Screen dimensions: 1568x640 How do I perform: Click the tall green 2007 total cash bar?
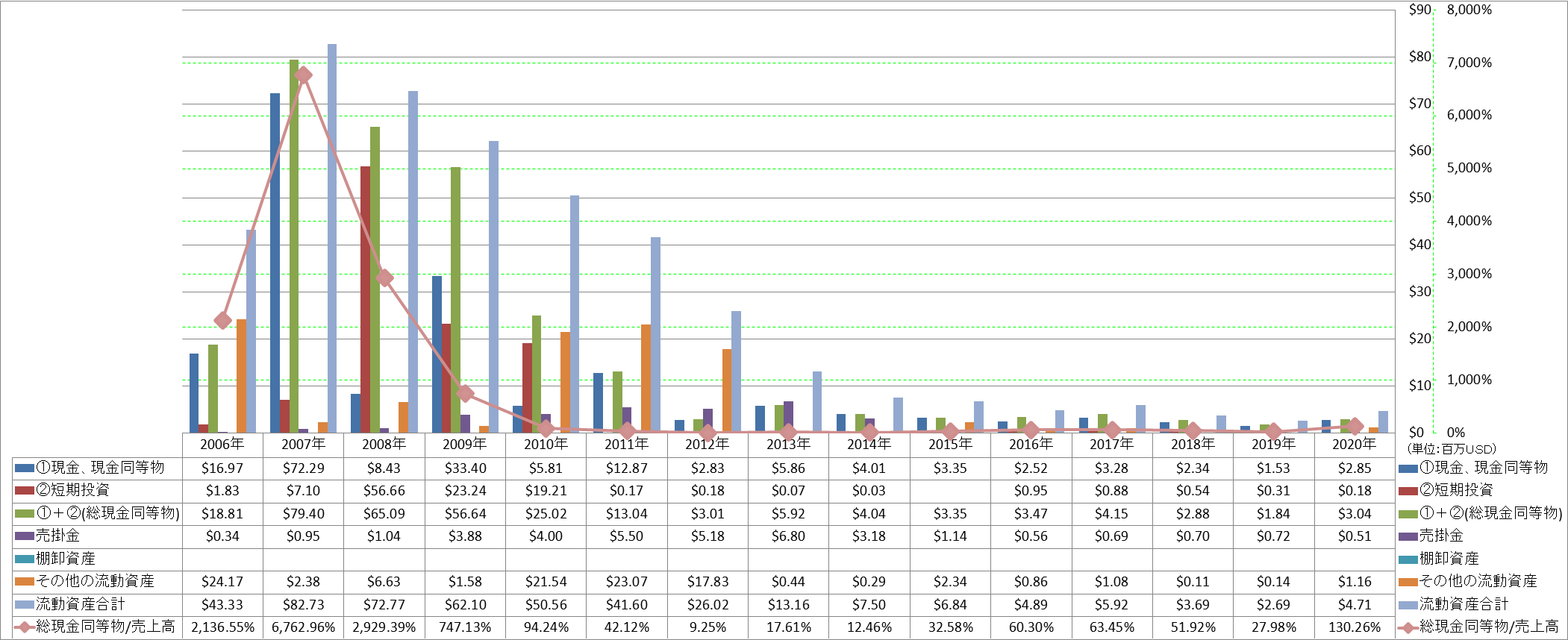(294, 246)
